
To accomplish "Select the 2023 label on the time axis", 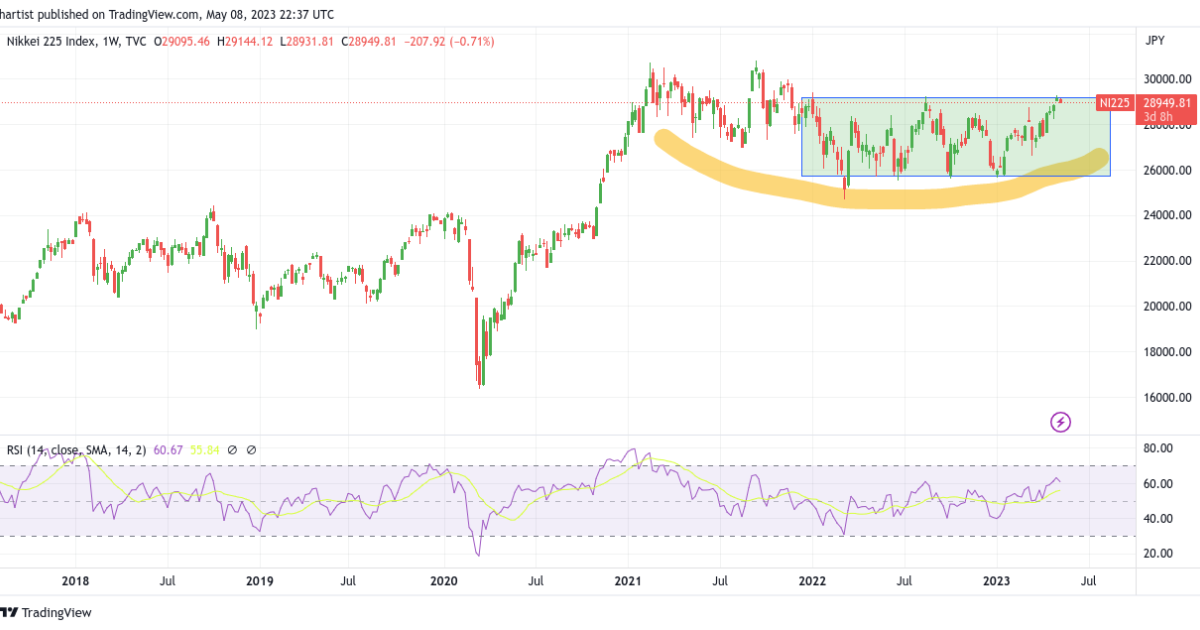I will (997, 581).
